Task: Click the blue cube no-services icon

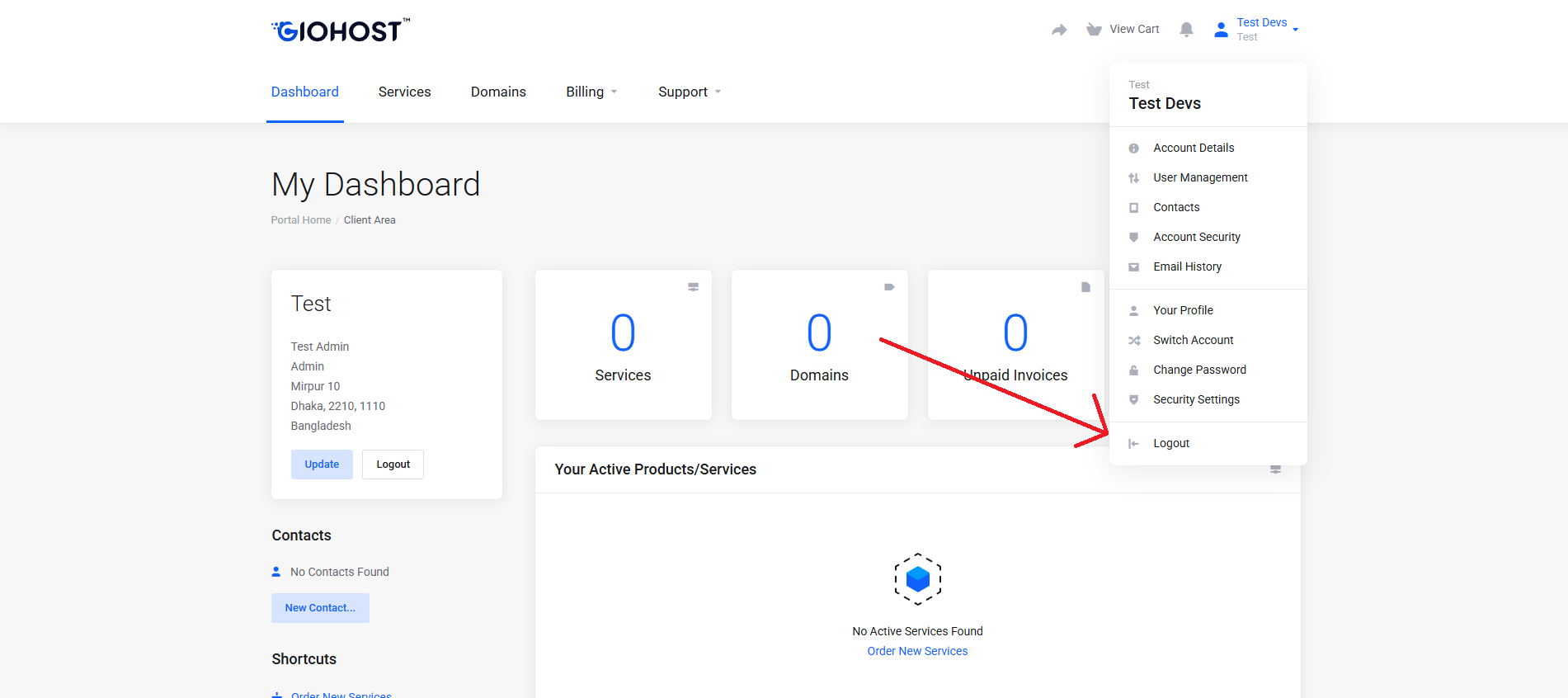Action: (918, 579)
